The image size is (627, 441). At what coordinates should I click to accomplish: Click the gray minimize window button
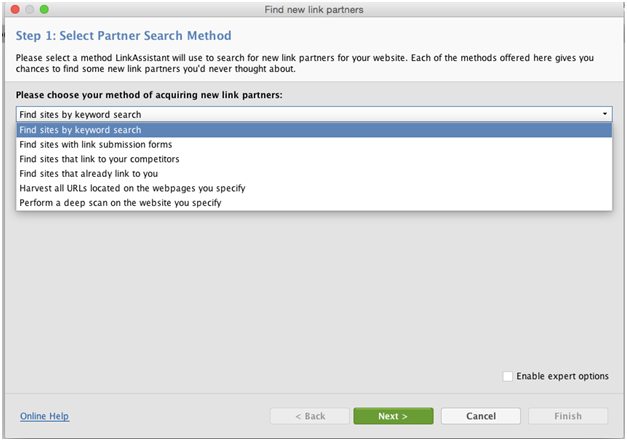(30, 9)
